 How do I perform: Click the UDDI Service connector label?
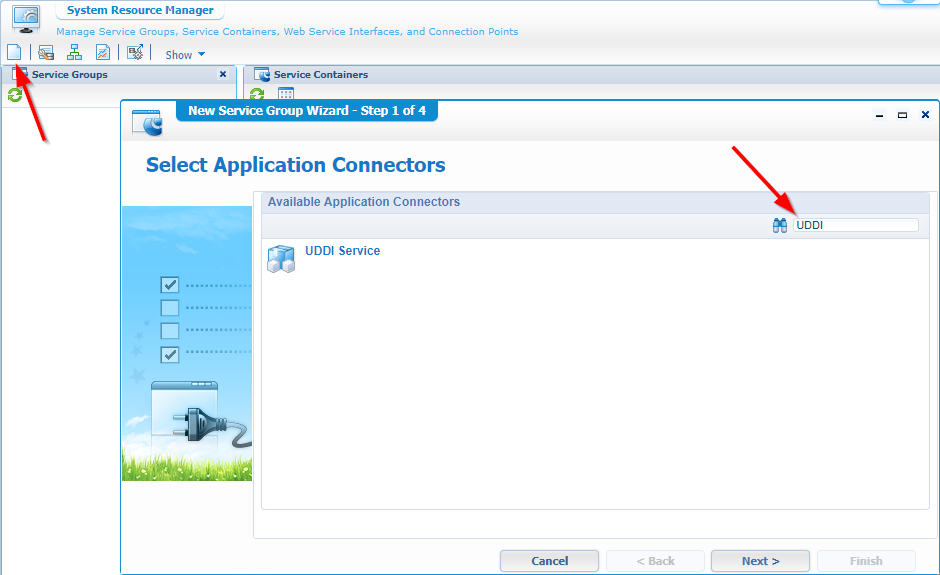pyautogui.click(x=342, y=251)
